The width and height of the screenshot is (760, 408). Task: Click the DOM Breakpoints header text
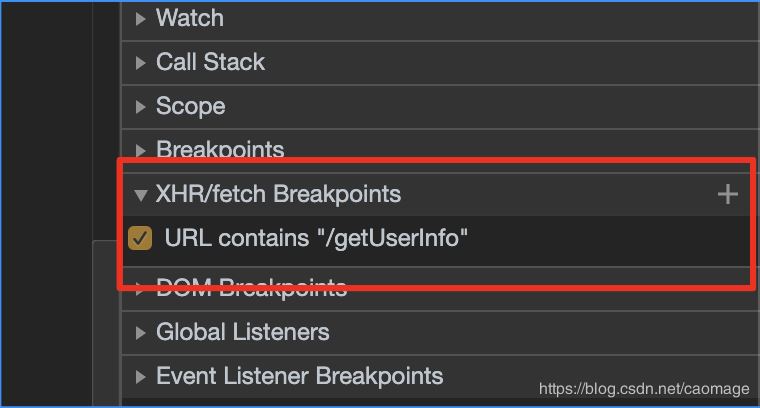click(x=251, y=290)
